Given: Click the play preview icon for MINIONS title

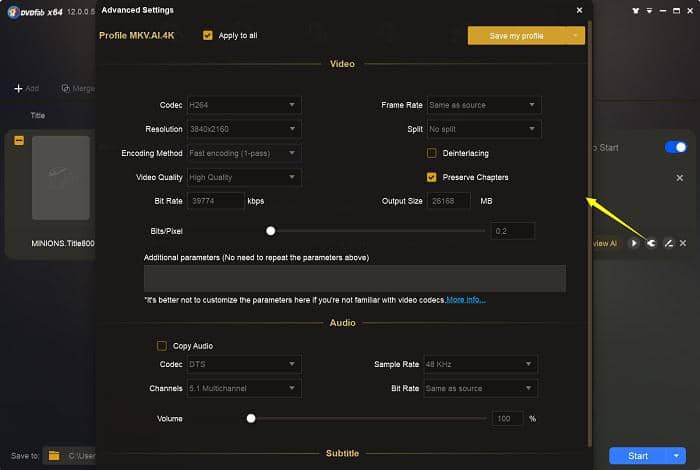Looking at the screenshot, I should click(x=633, y=243).
